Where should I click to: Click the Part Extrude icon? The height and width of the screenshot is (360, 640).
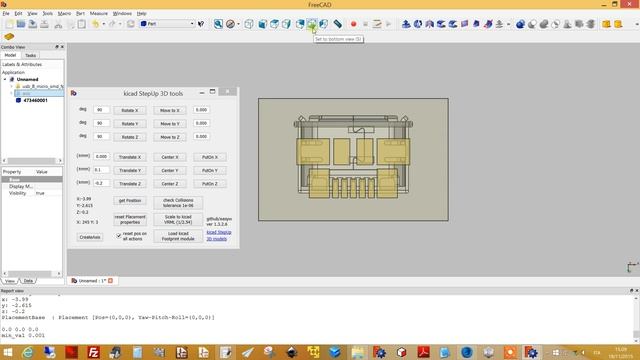click(406, 24)
